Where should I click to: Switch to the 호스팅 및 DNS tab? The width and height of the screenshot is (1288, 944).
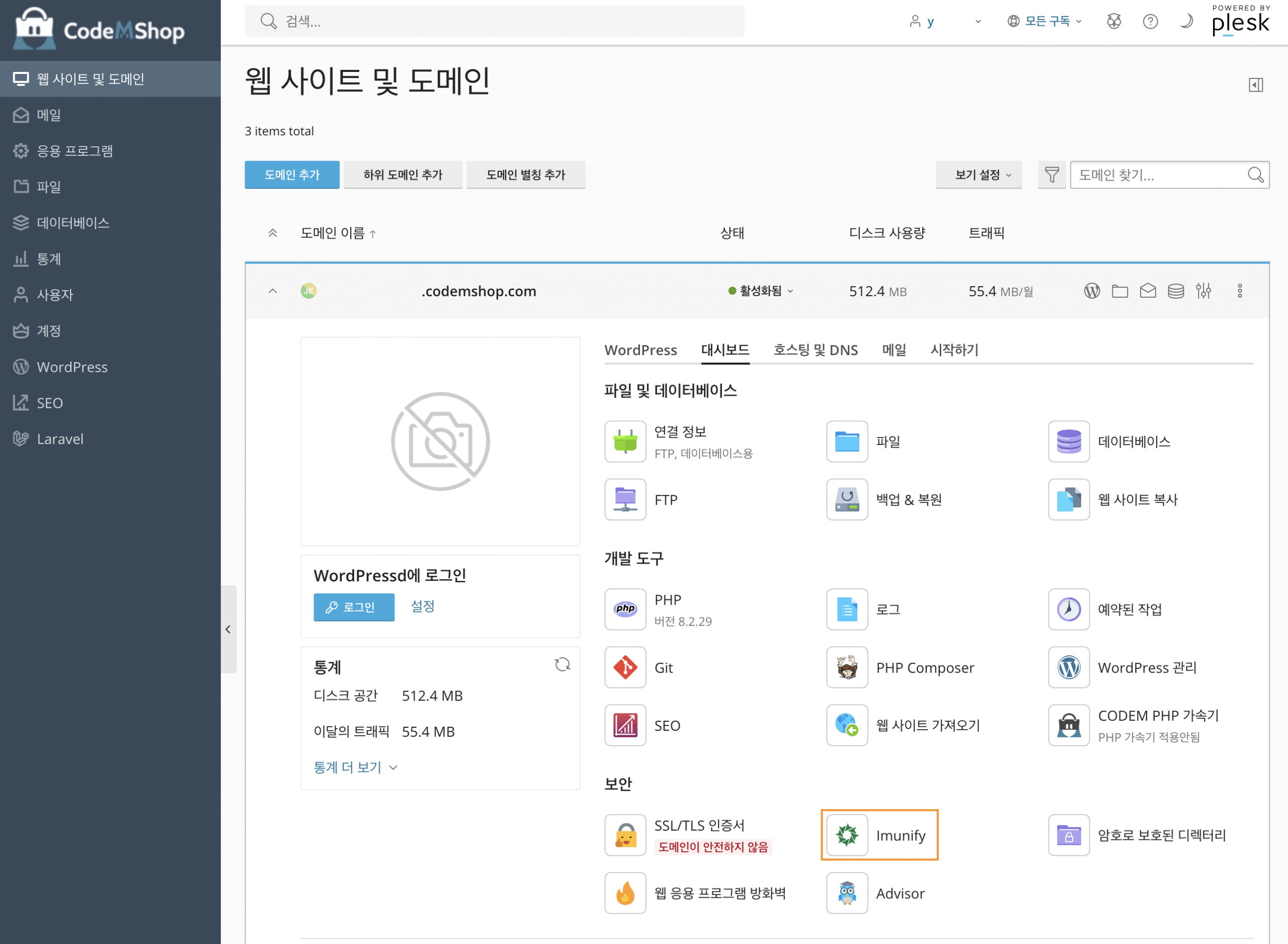pos(815,350)
